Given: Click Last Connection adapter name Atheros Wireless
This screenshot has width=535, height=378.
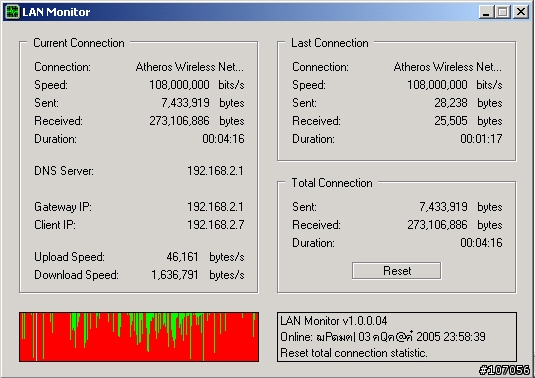Looking at the screenshot, I should [448, 67].
